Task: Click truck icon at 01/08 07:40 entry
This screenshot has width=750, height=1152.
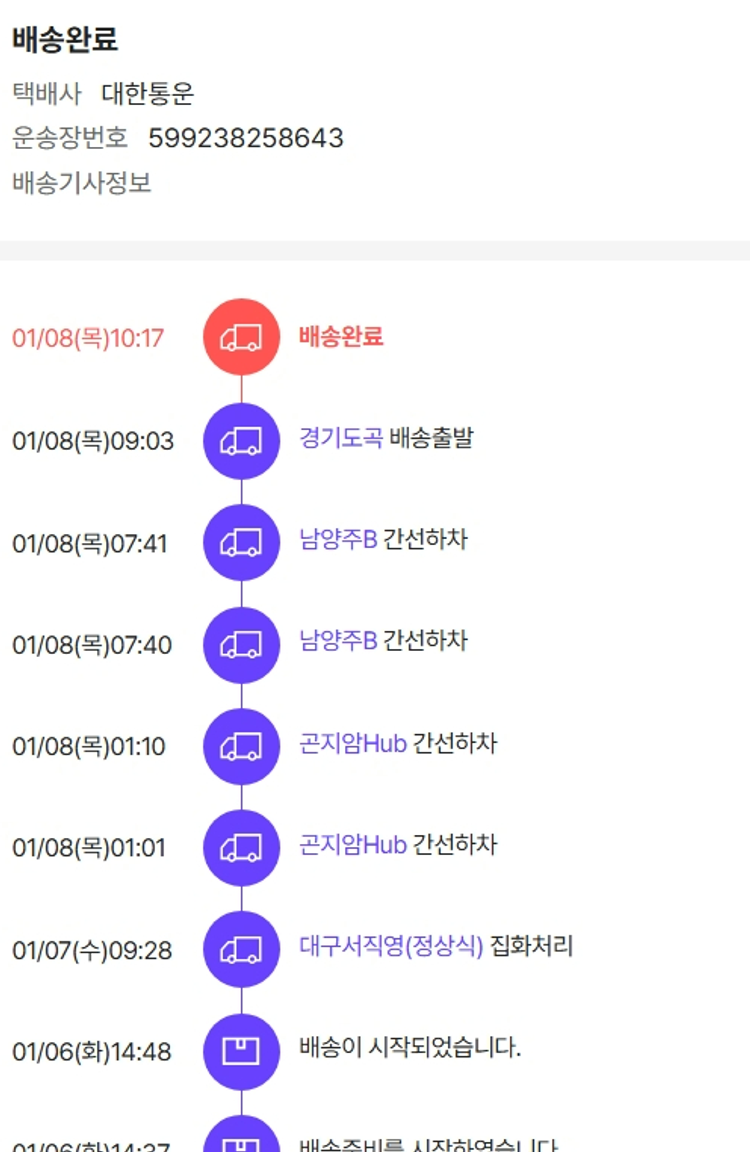Action: [241, 645]
